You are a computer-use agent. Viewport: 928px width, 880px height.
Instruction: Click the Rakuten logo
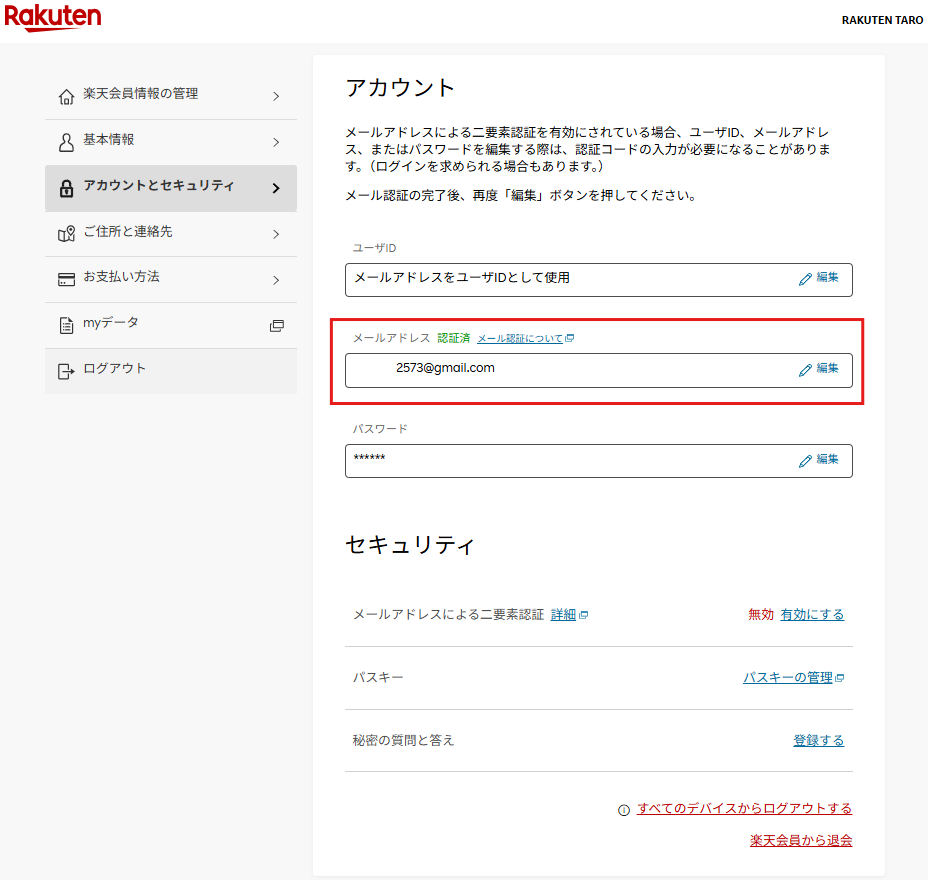52,17
